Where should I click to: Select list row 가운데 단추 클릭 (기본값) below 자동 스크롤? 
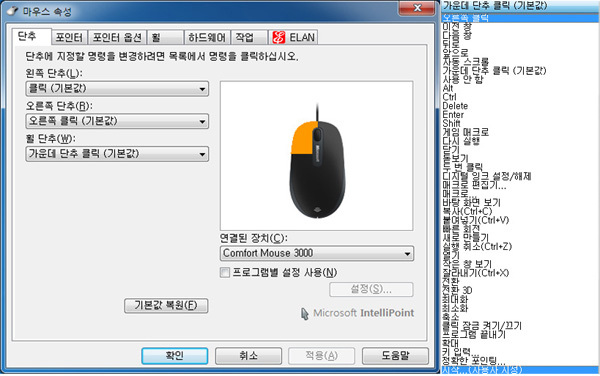pos(494,70)
